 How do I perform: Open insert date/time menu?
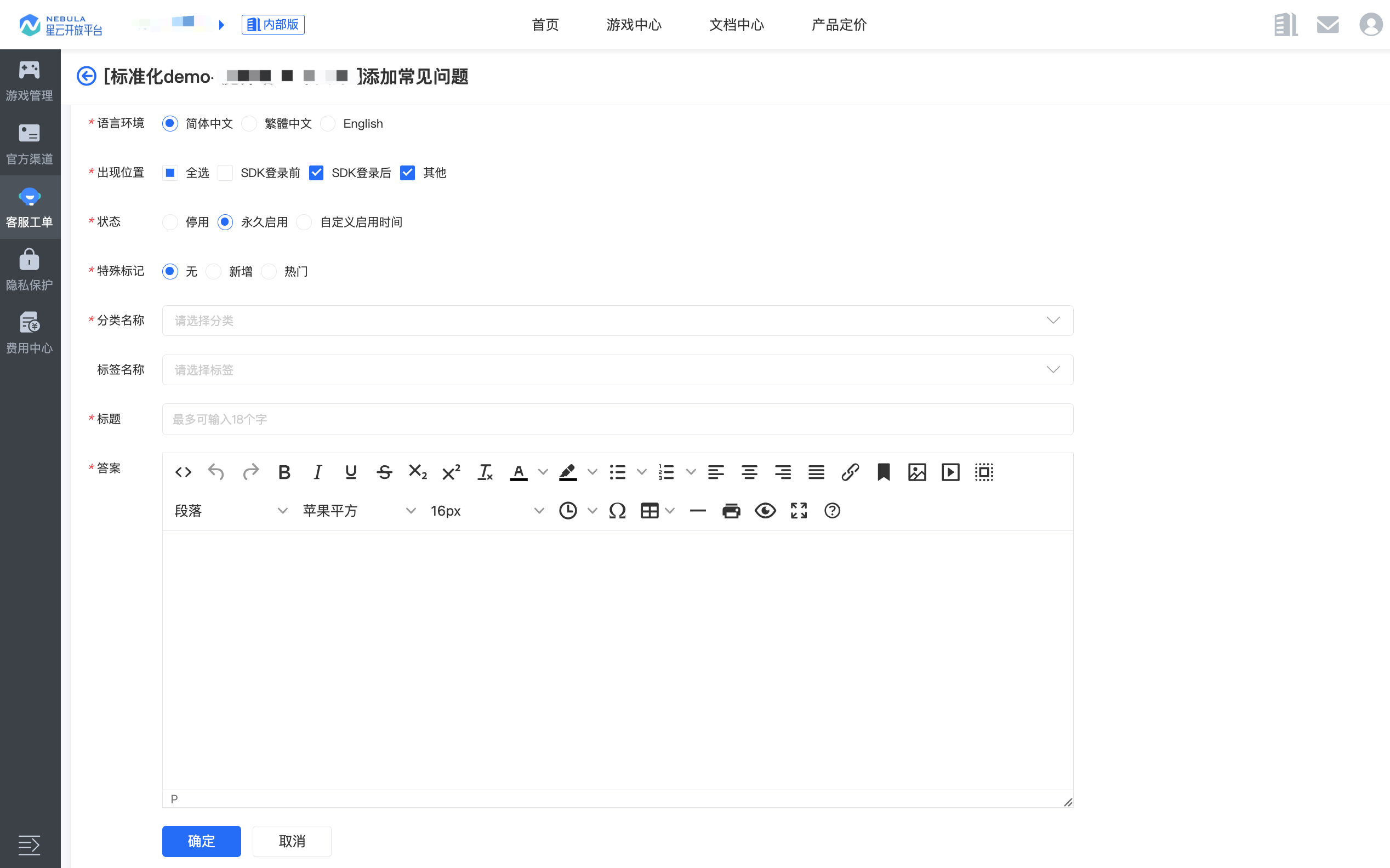click(x=578, y=510)
